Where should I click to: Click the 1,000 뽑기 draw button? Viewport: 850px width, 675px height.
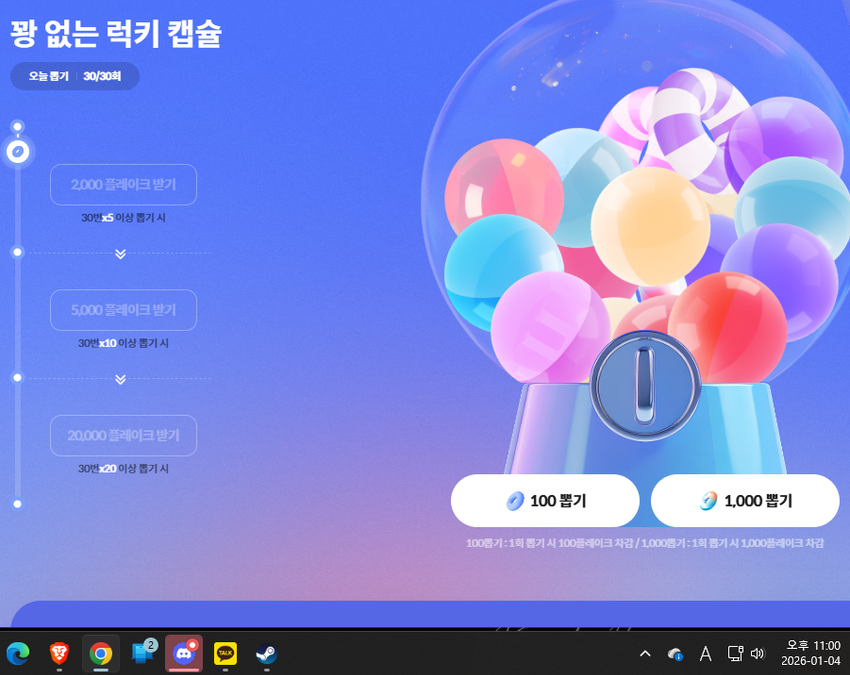(x=745, y=500)
